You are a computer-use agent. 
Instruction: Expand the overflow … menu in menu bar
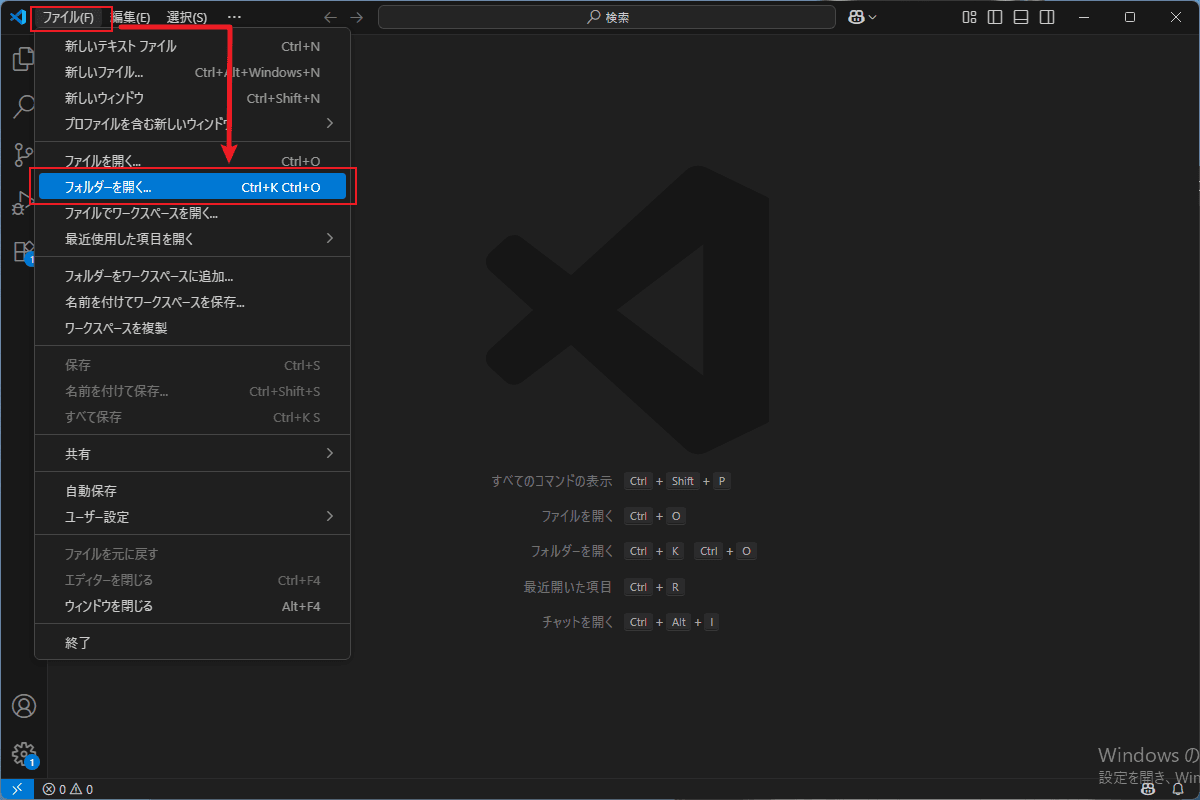(x=234, y=17)
